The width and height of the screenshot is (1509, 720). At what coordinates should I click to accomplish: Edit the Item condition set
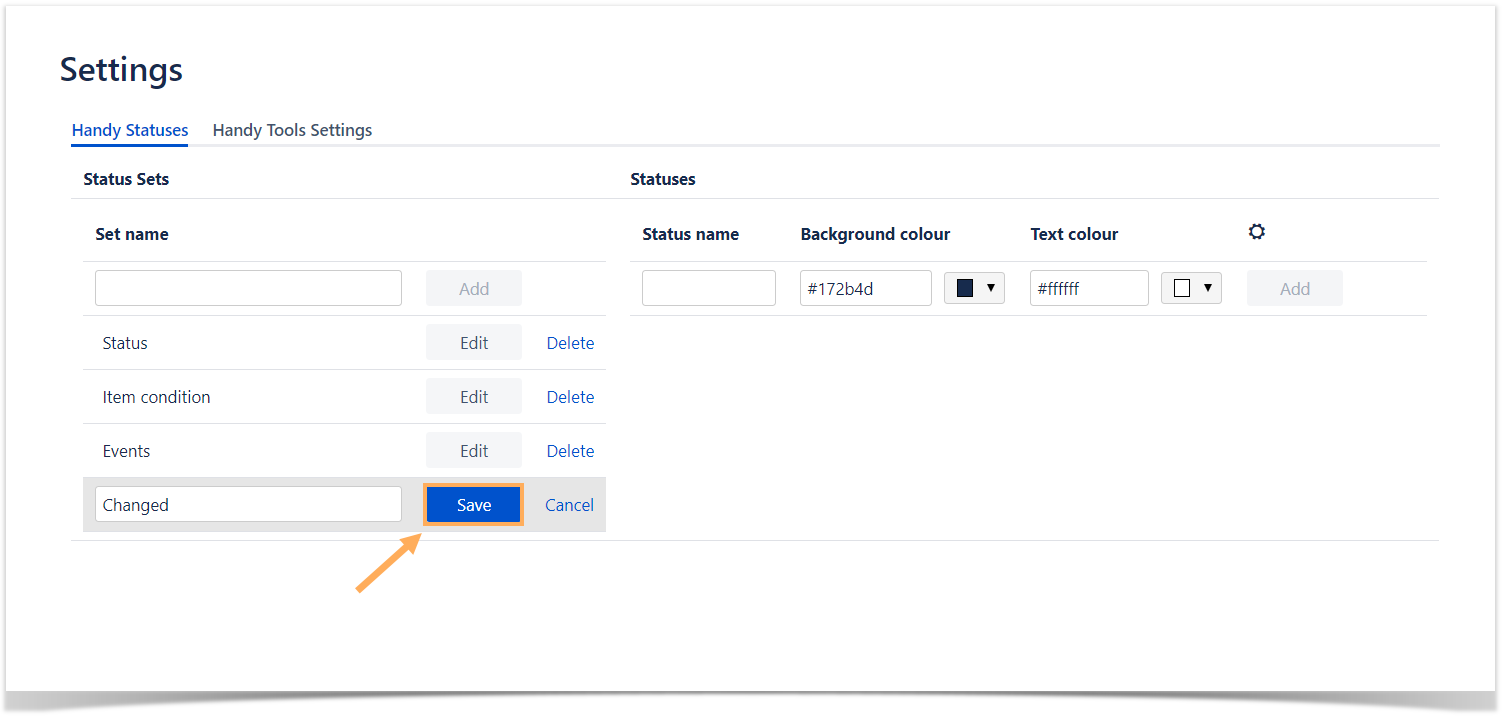[x=474, y=397]
